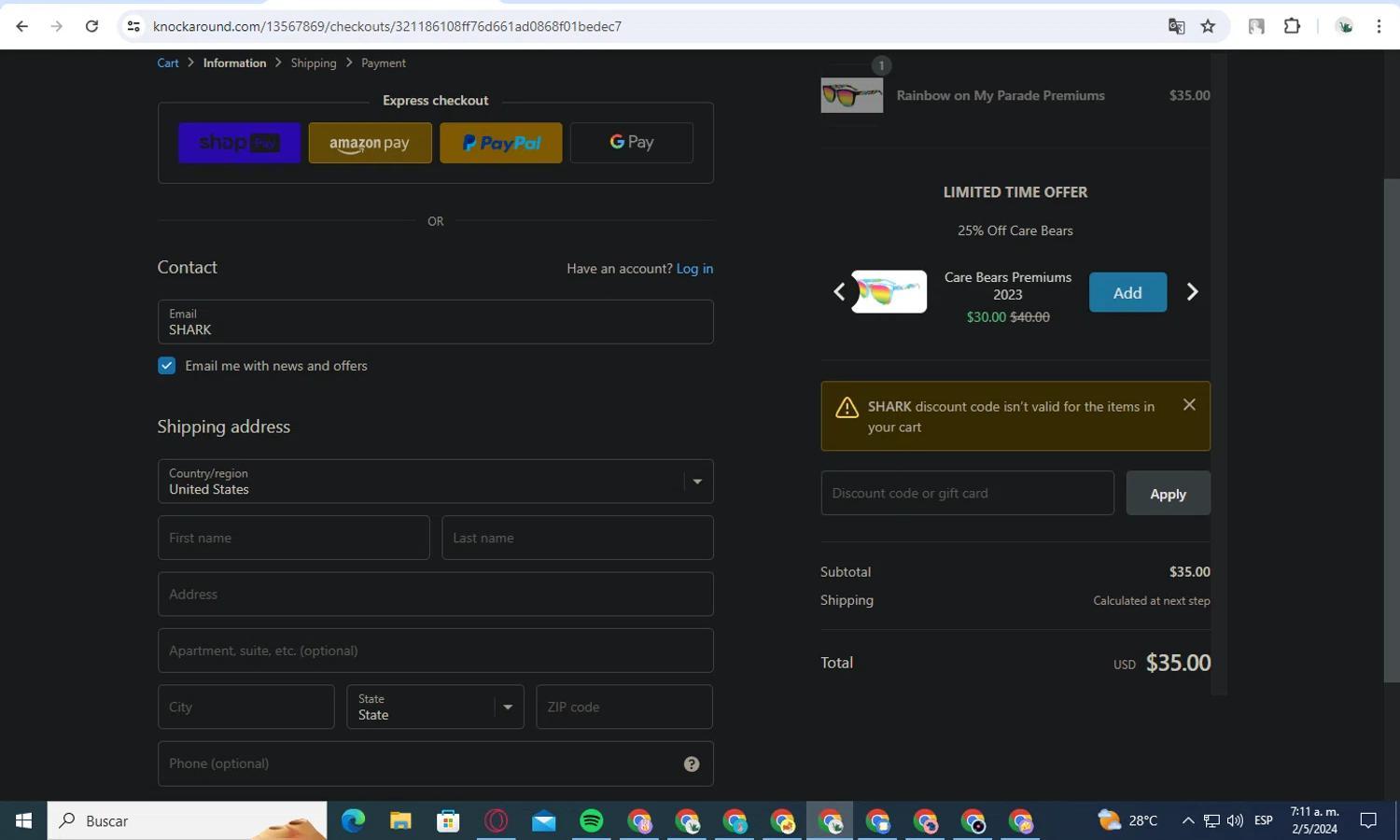Screen dimensions: 1400x840
Task: Click the Log in link
Action: (694, 269)
